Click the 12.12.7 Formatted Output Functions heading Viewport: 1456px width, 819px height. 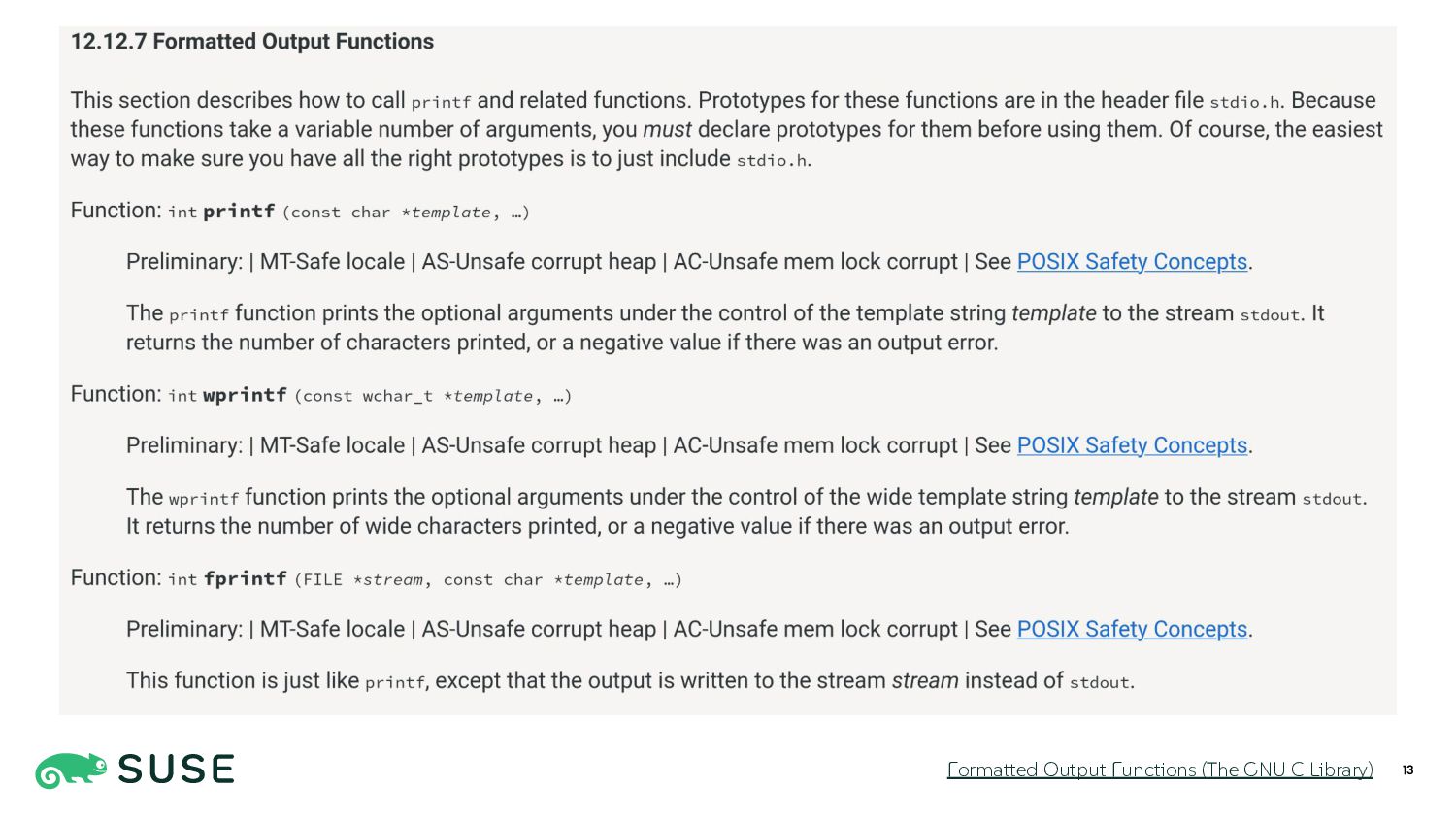tap(252, 42)
